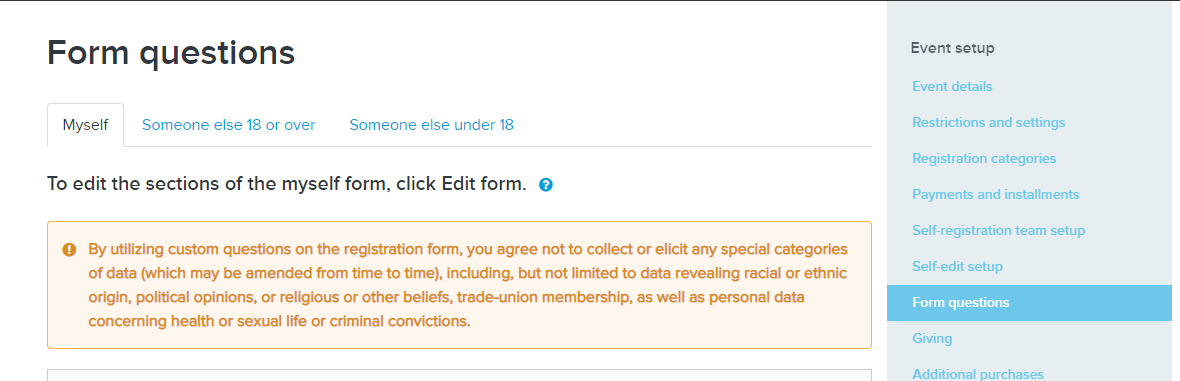Click the blue help question mark icon

click(546, 184)
